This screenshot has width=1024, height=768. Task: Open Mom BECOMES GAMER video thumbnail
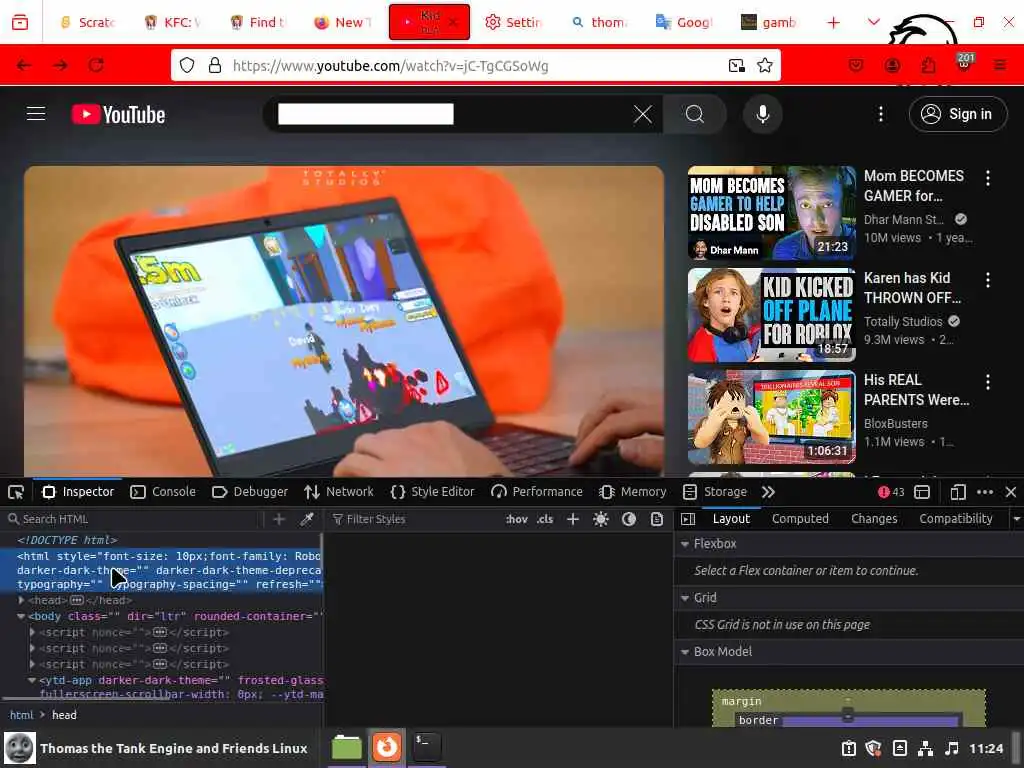[x=771, y=213]
